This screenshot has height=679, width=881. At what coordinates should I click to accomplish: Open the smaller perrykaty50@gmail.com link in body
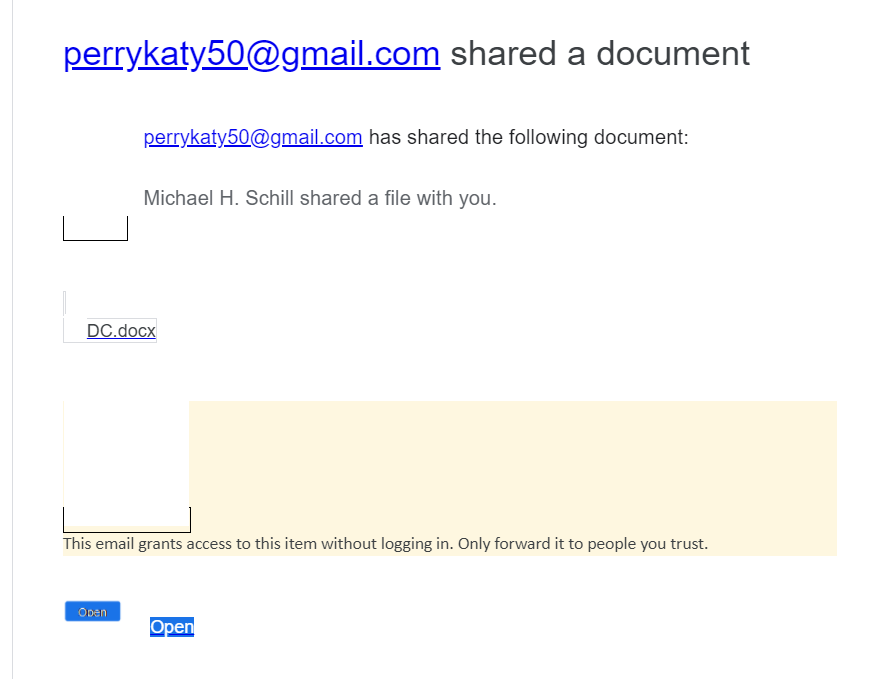click(253, 138)
